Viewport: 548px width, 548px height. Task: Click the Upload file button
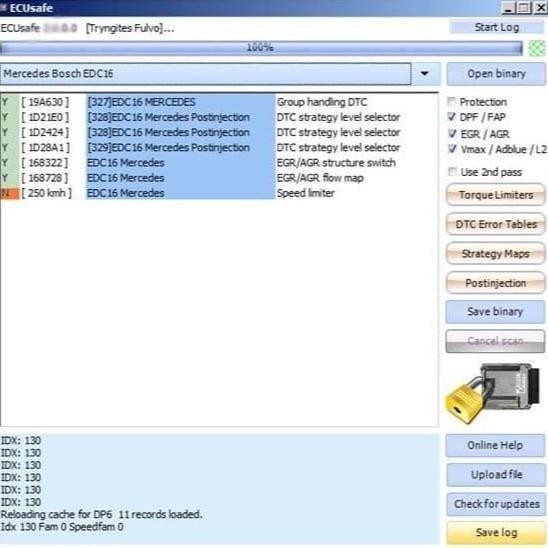pos(496,475)
